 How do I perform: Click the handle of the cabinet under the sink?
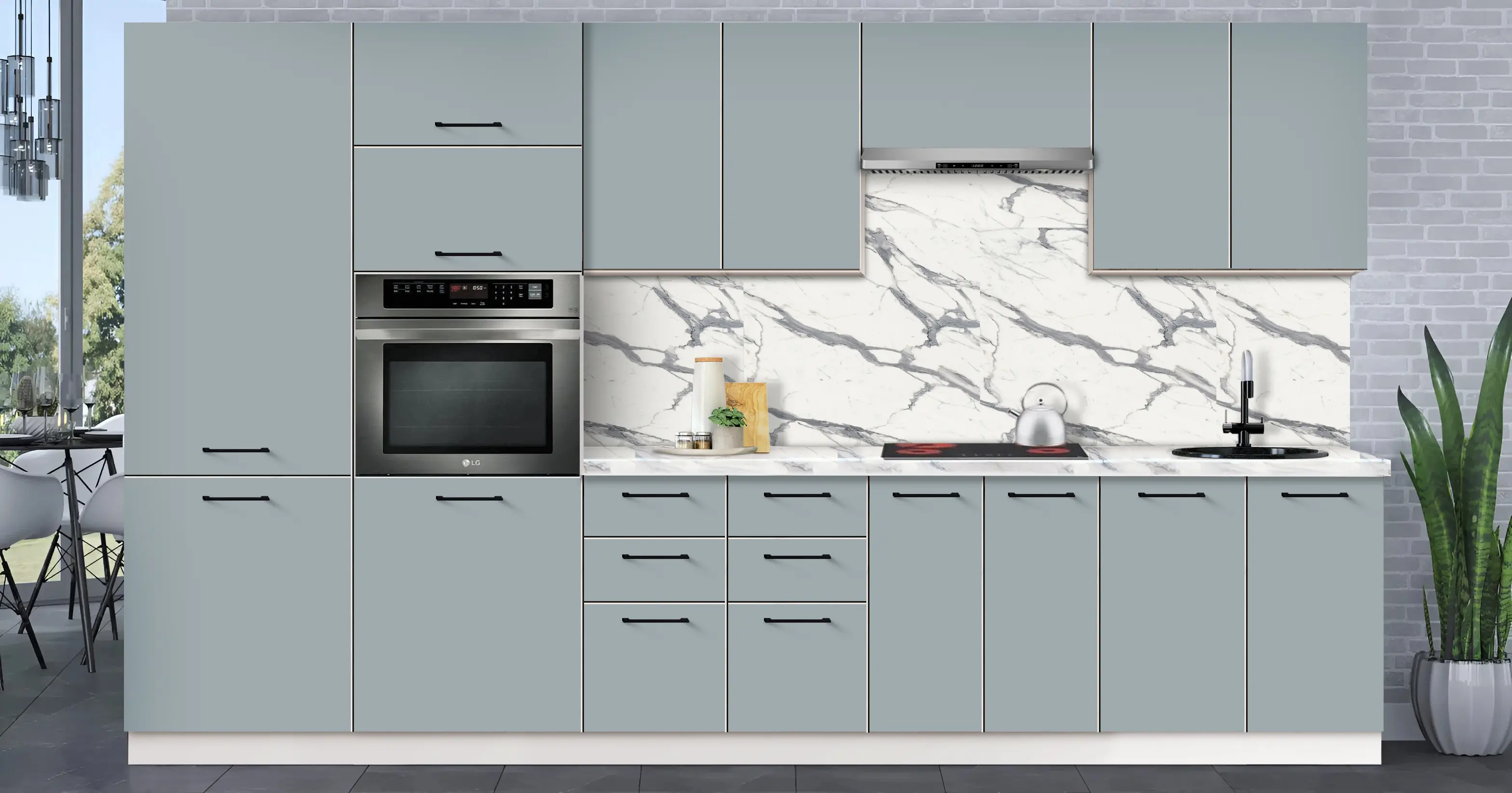click(1314, 495)
